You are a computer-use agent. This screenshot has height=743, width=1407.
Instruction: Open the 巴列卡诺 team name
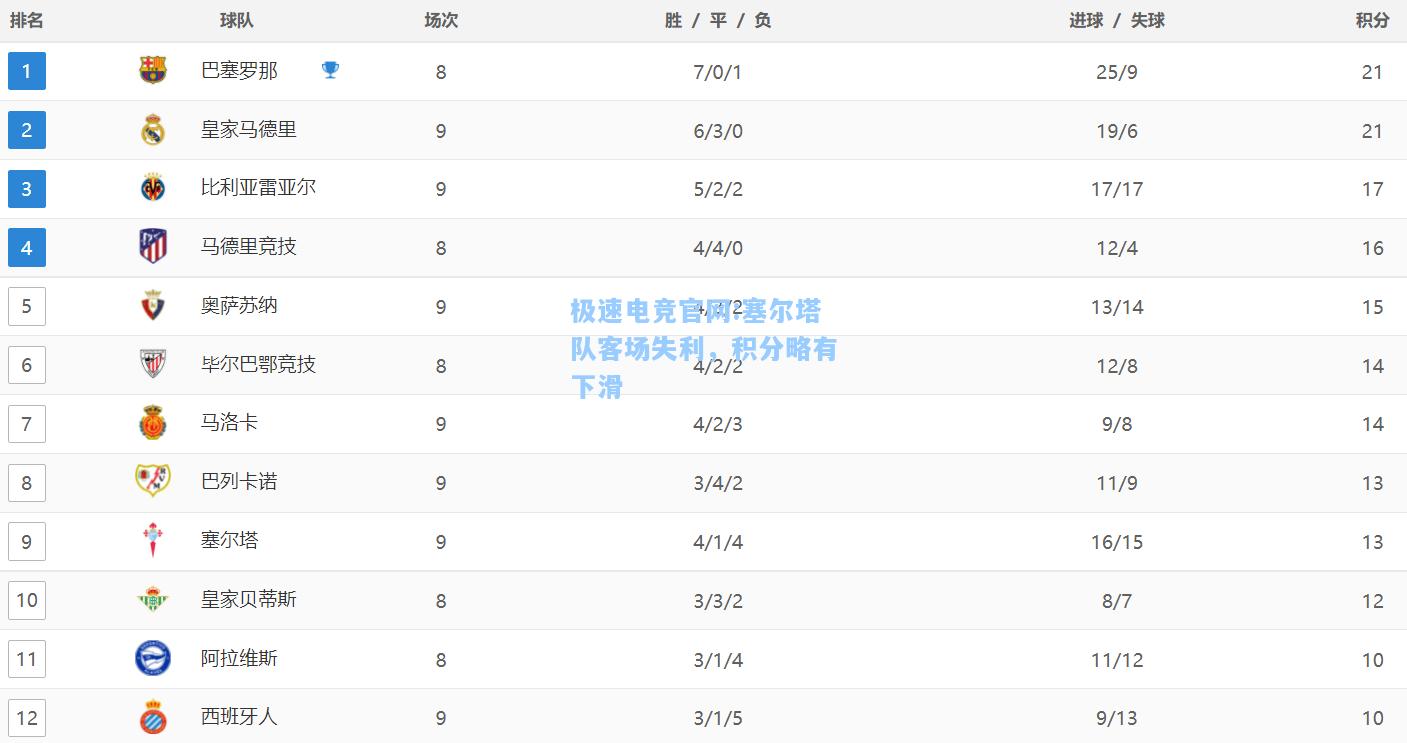(x=239, y=481)
